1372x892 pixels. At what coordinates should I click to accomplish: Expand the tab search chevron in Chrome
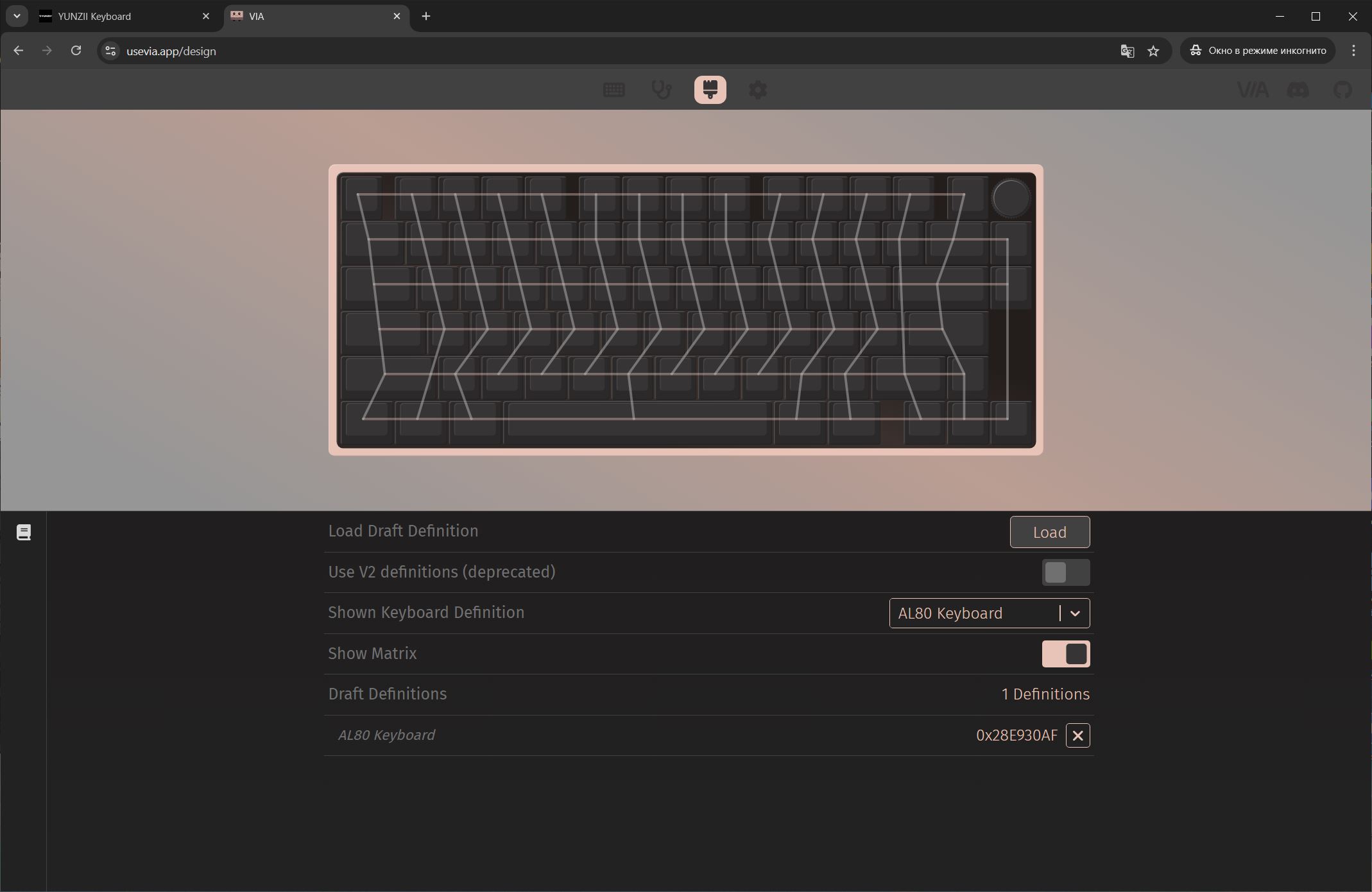(17, 16)
